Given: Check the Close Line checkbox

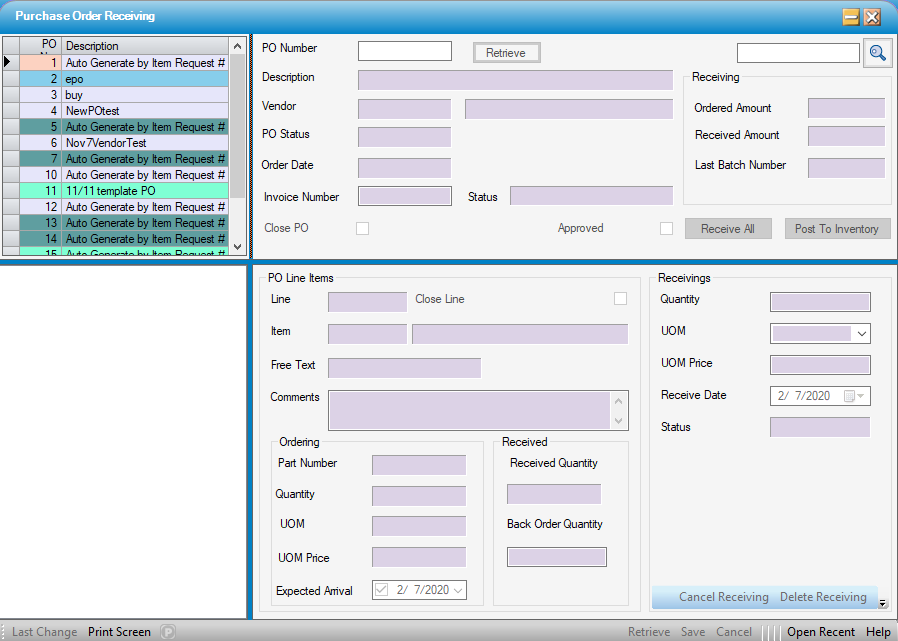Looking at the screenshot, I should click(620, 299).
